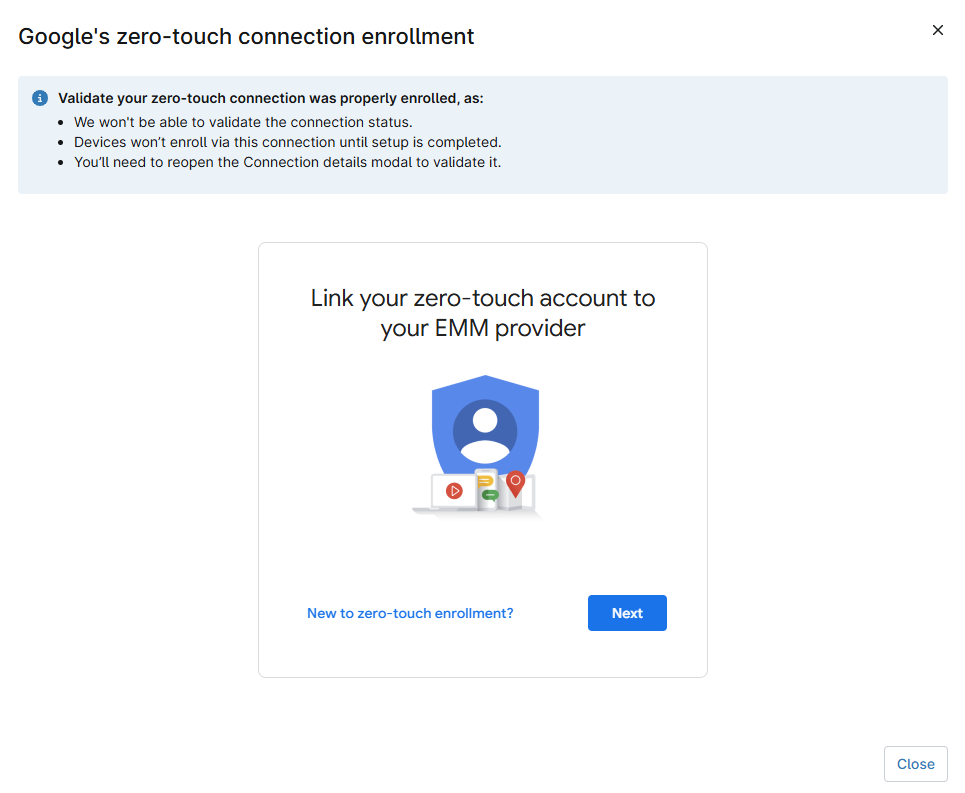Click the green chat bubble on the phone

[490, 494]
